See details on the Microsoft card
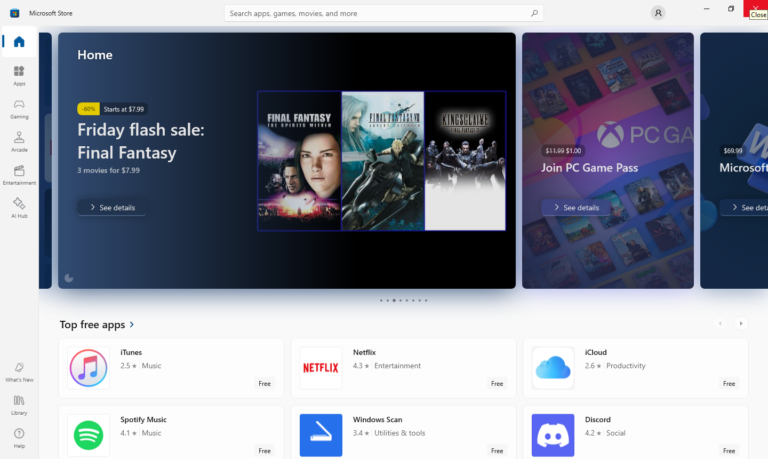This screenshot has width=768, height=459. 744,207
